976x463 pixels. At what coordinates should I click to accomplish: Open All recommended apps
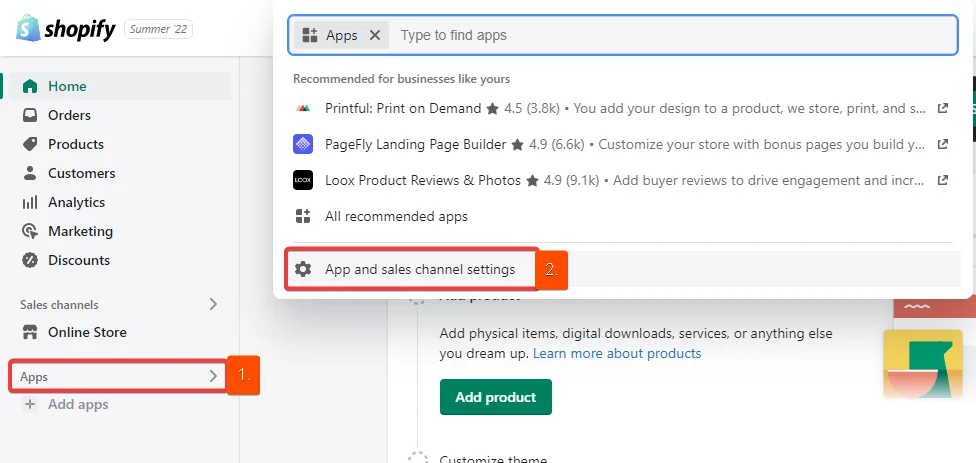[396, 217]
